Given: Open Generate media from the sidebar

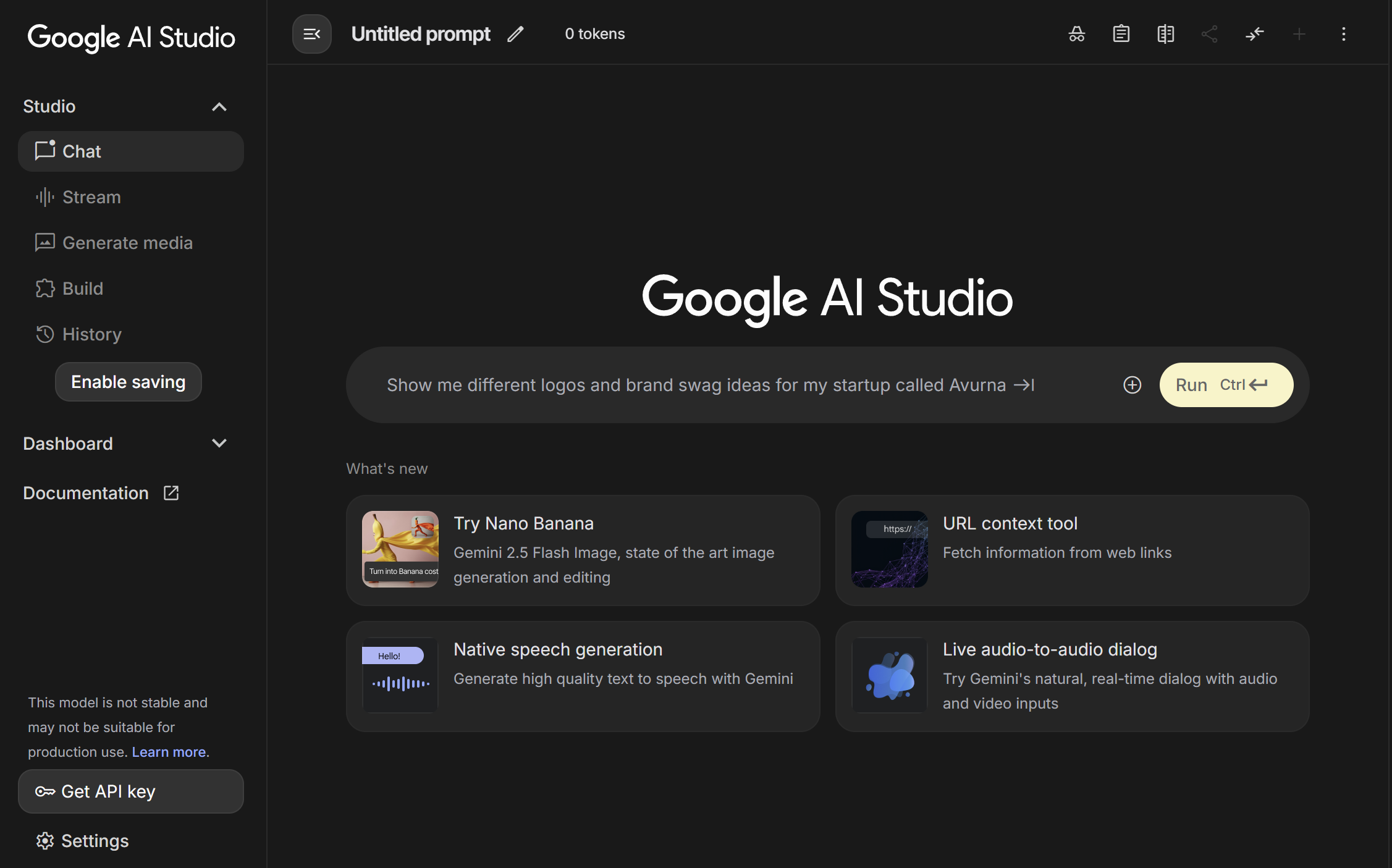Looking at the screenshot, I should [x=131, y=243].
